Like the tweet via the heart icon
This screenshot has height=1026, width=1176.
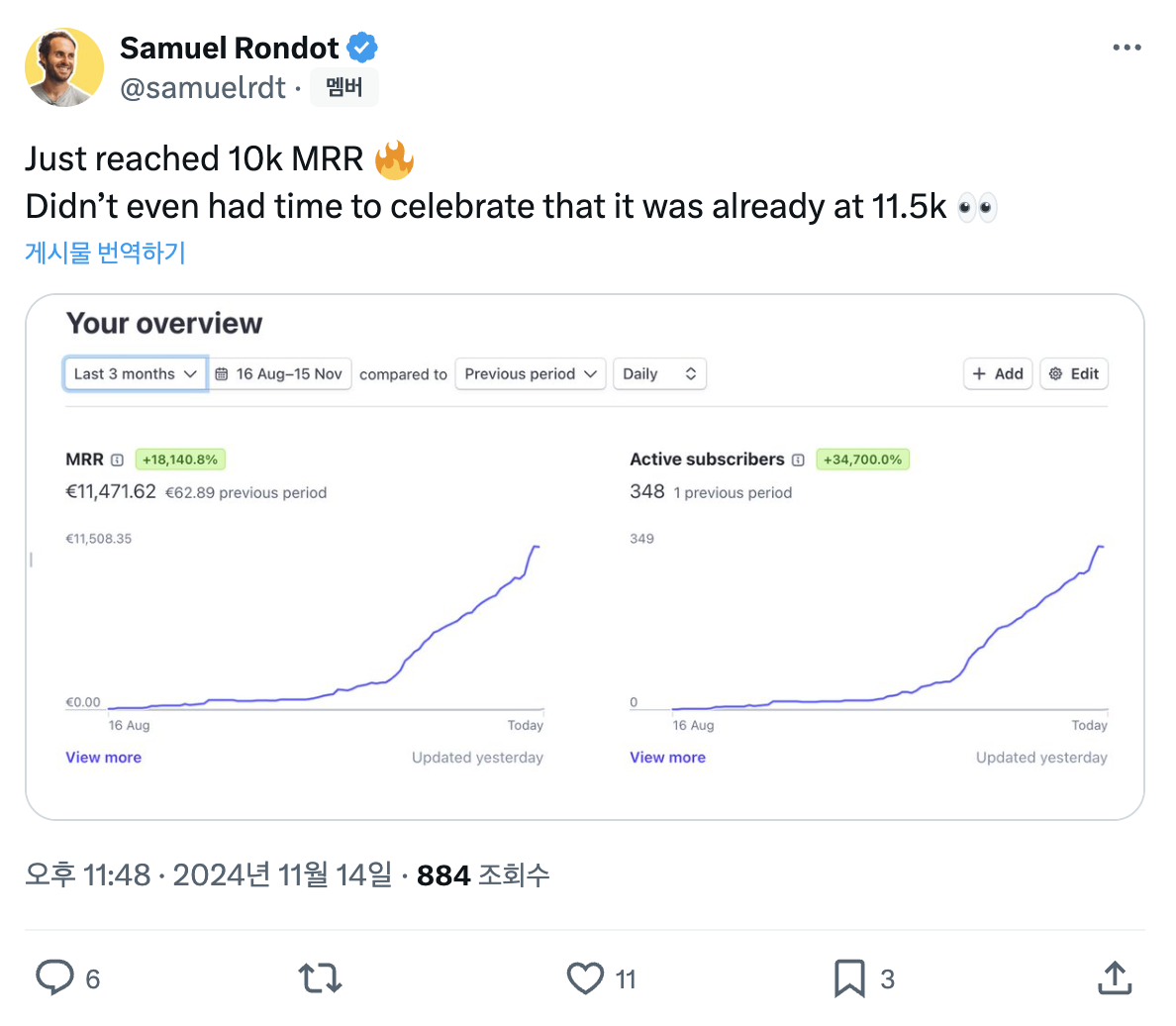tap(584, 977)
